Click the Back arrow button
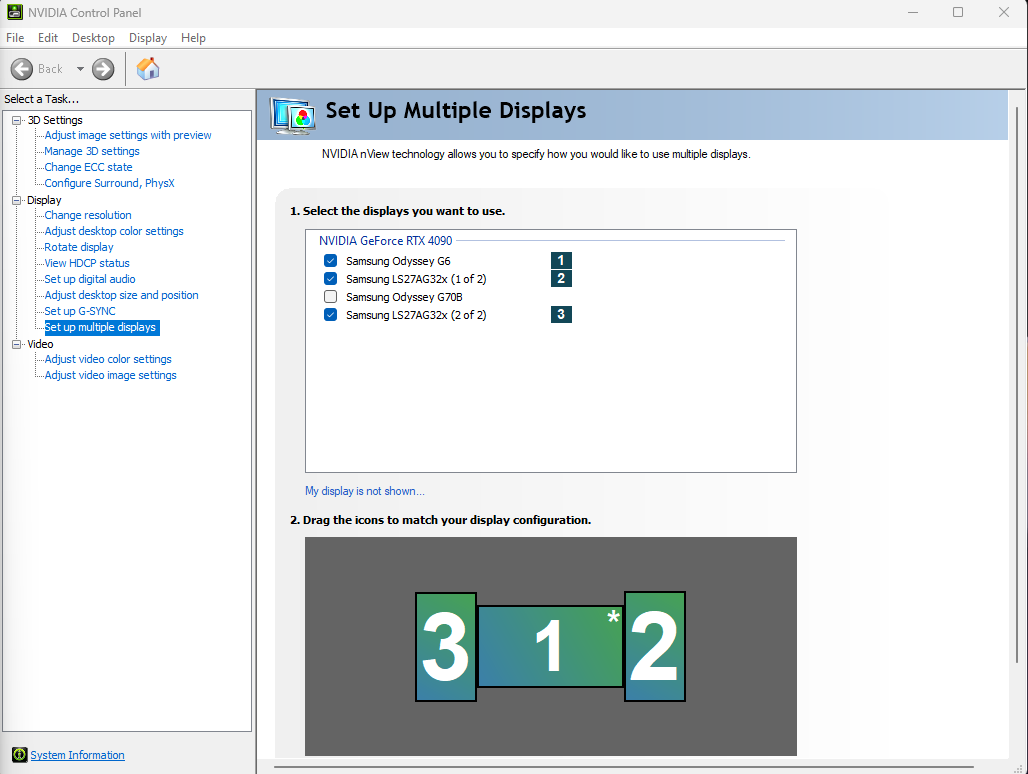The width and height of the screenshot is (1028, 774). [22, 69]
